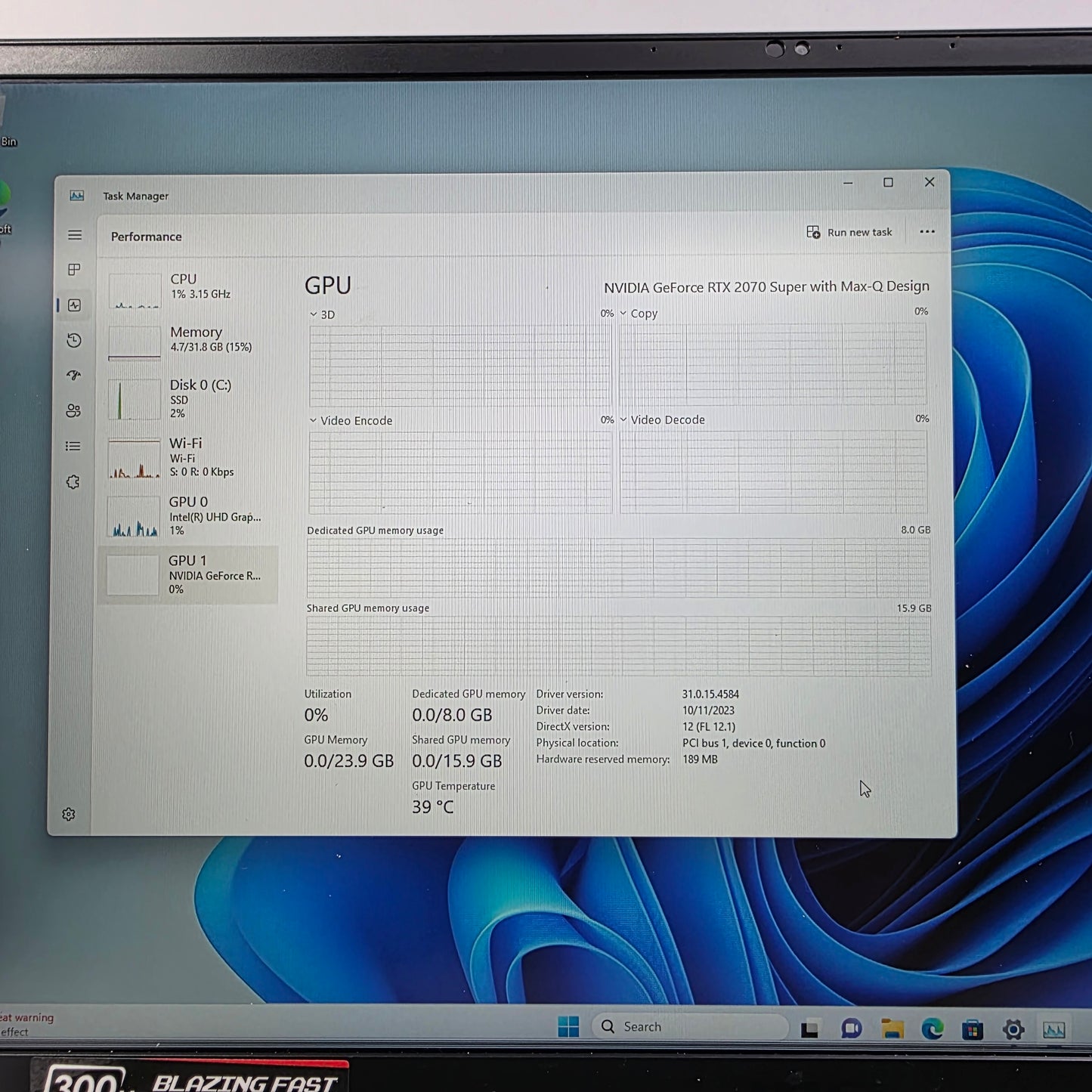Open Settings gear on the taskbar
Screen dimensions: 1092x1092
click(x=1013, y=1029)
